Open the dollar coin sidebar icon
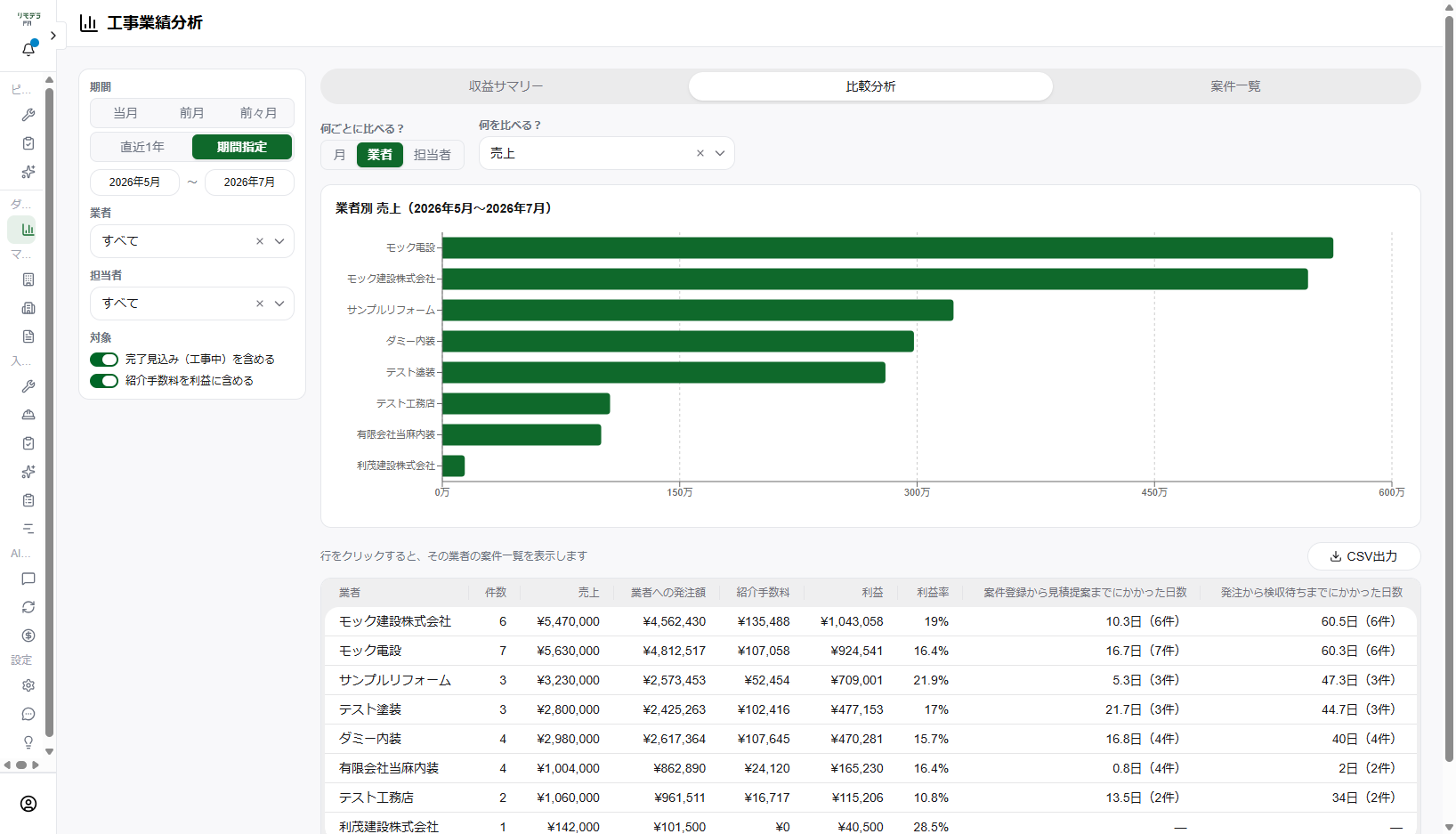 (x=28, y=636)
